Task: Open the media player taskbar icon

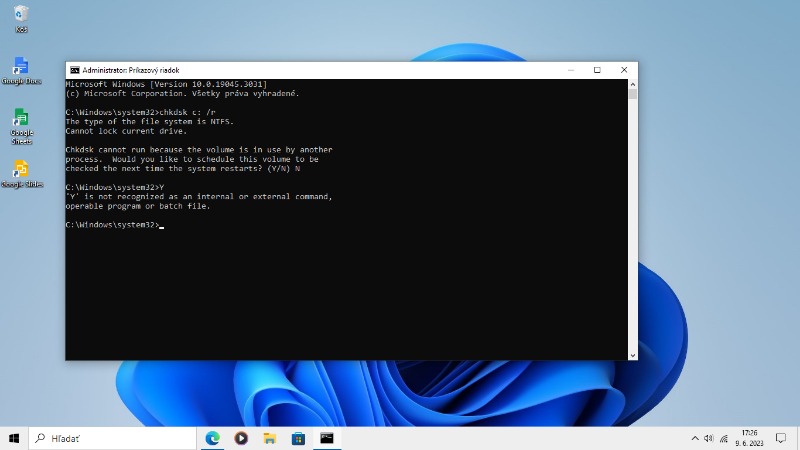Action: coord(241,438)
